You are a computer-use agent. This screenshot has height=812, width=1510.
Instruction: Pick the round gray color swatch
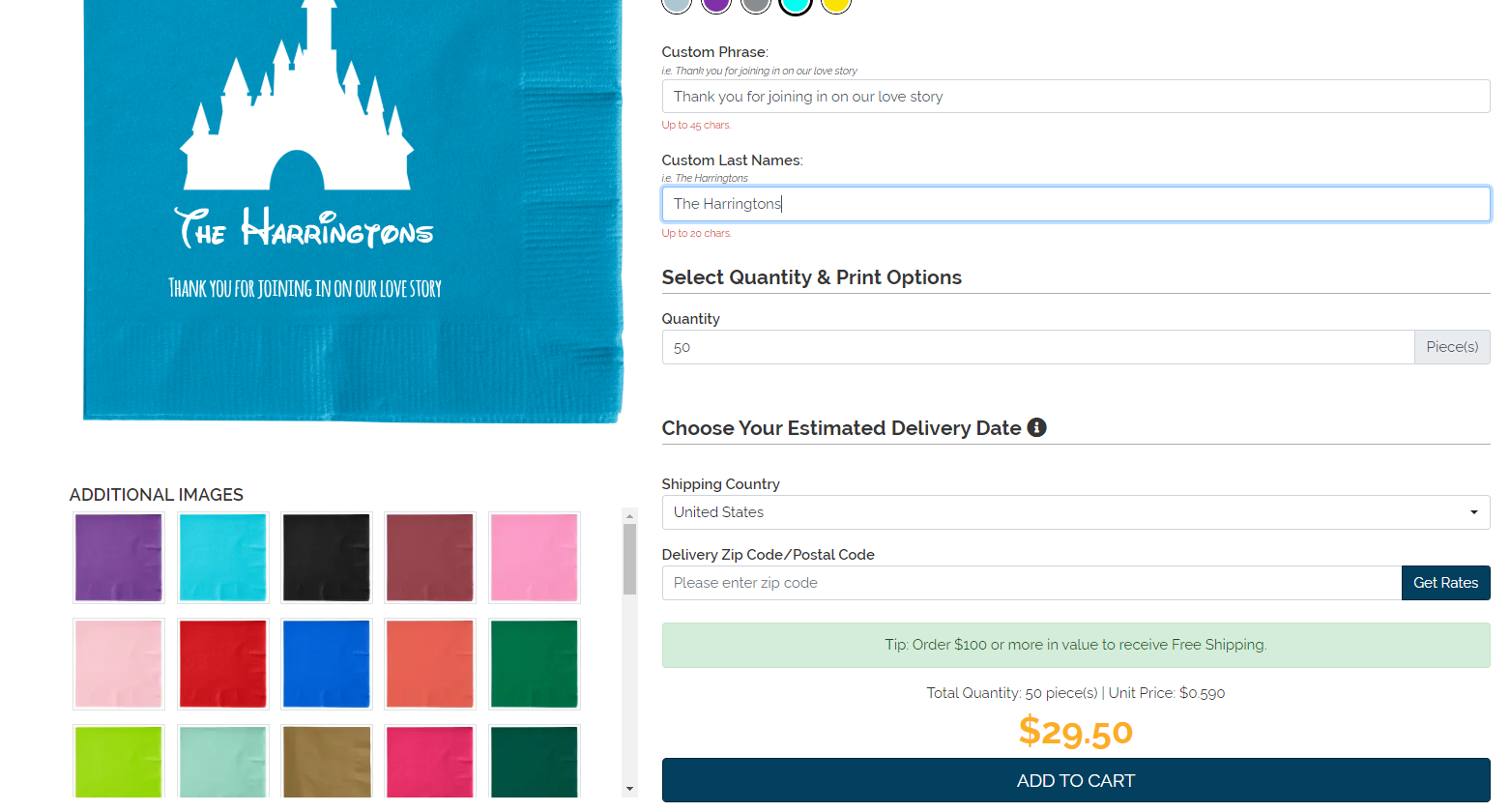point(755,4)
